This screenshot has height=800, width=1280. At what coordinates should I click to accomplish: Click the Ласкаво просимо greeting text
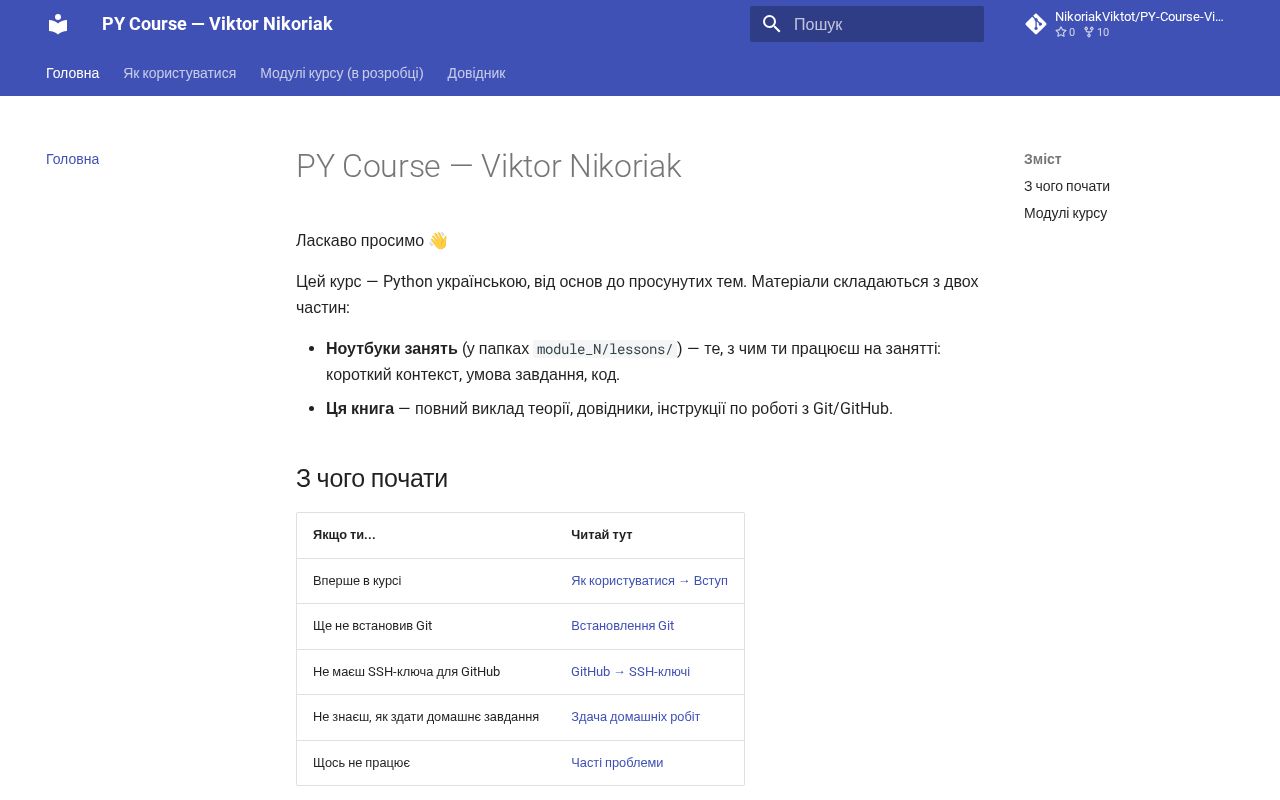coord(371,241)
